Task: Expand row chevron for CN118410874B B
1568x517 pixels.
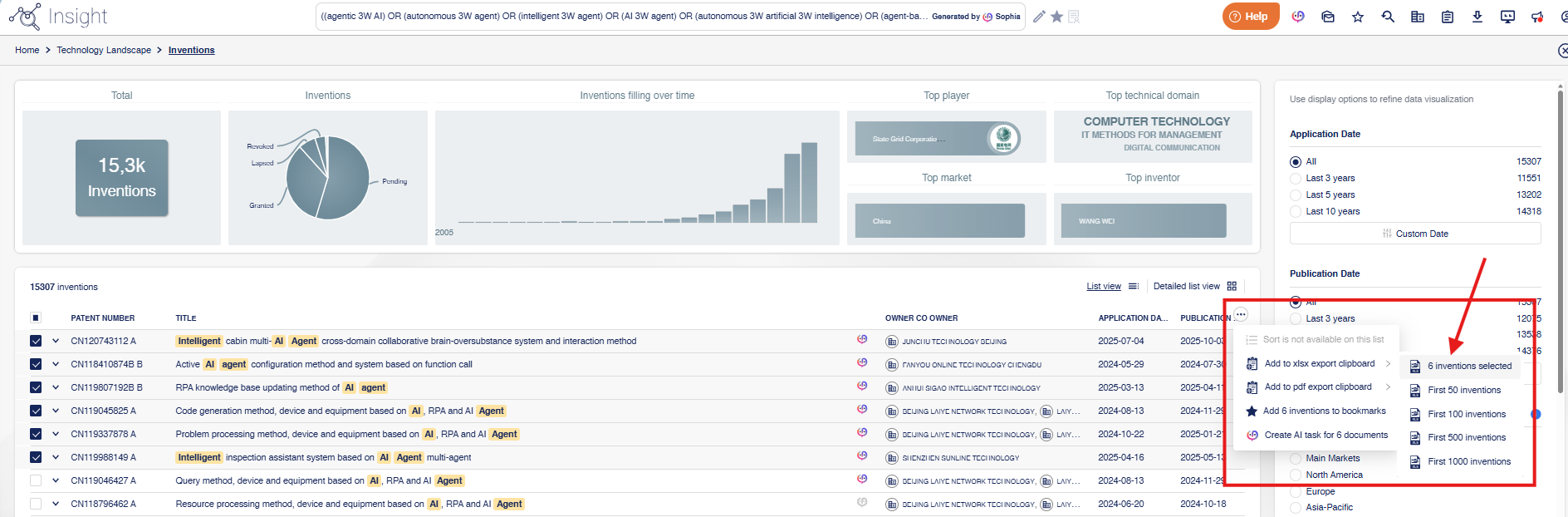Action: pos(56,364)
